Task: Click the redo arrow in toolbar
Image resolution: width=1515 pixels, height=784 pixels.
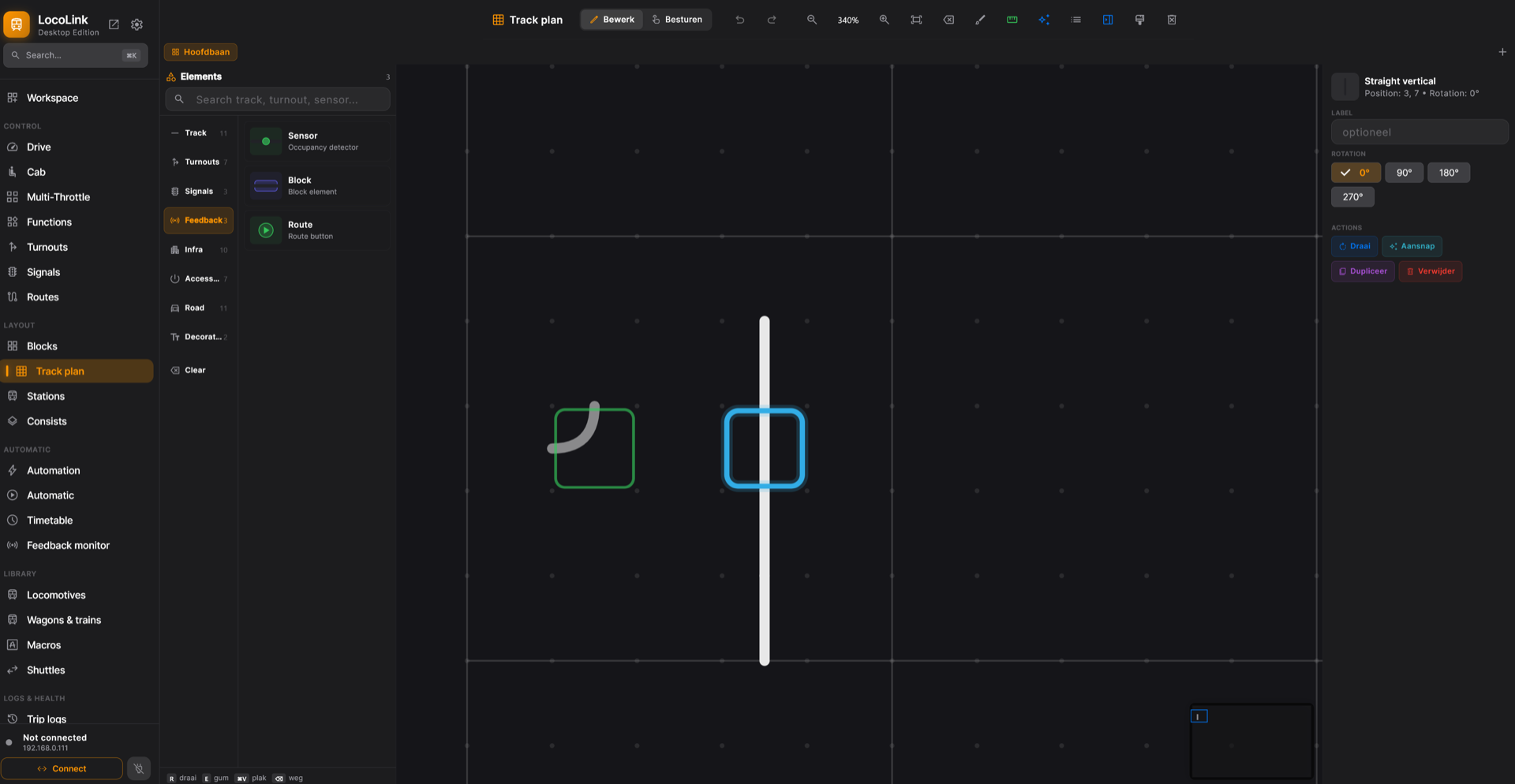Action: tap(772, 20)
